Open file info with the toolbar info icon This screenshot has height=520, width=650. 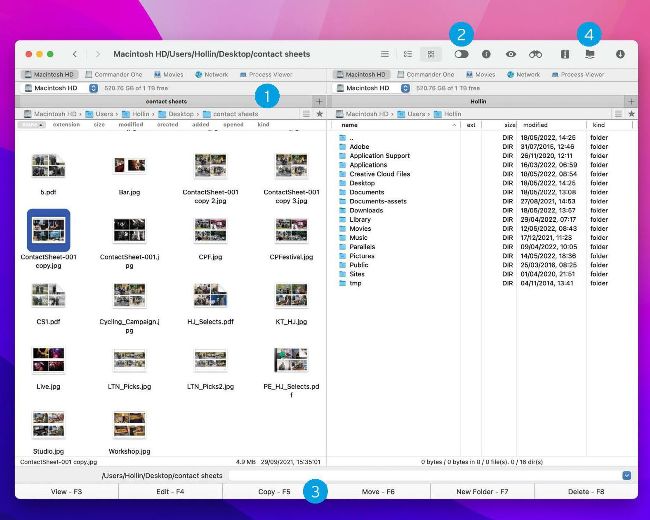click(x=486, y=54)
